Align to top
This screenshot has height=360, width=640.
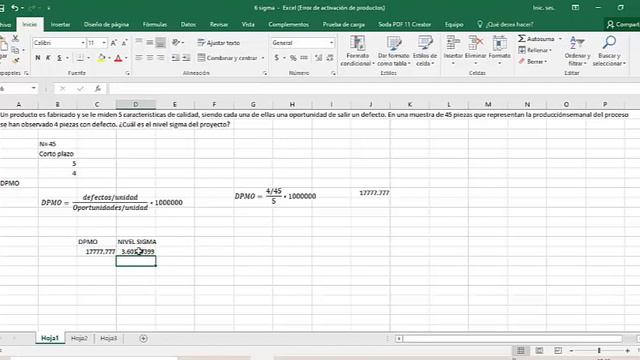[139, 42]
